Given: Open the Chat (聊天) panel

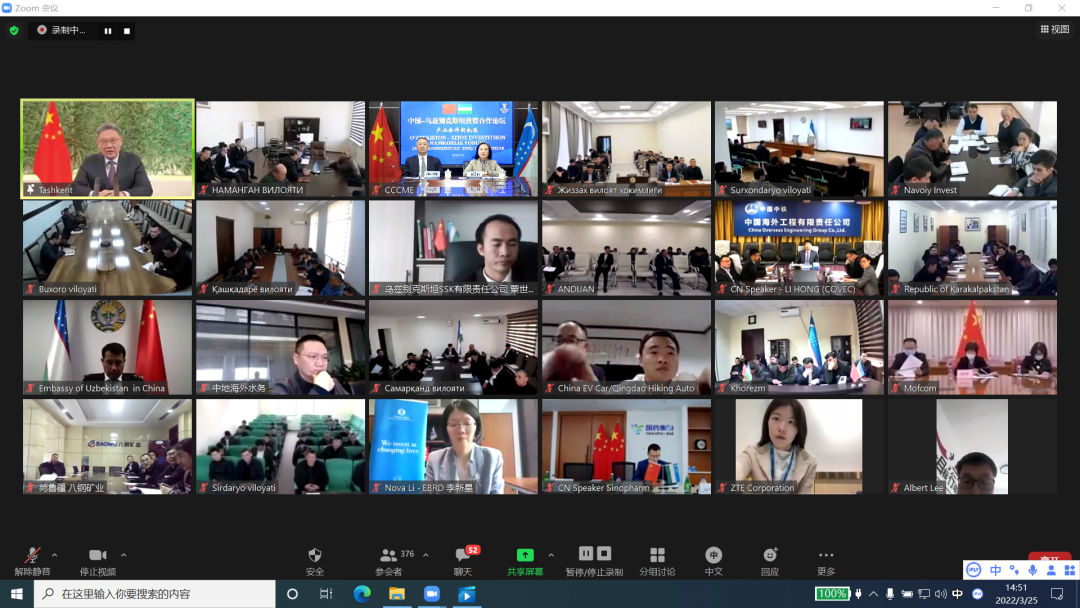Looking at the screenshot, I should tap(463, 555).
